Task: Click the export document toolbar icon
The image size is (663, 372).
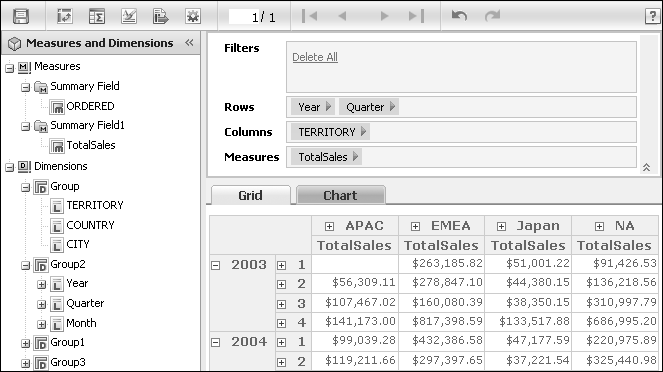Action: tap(161, 16)
